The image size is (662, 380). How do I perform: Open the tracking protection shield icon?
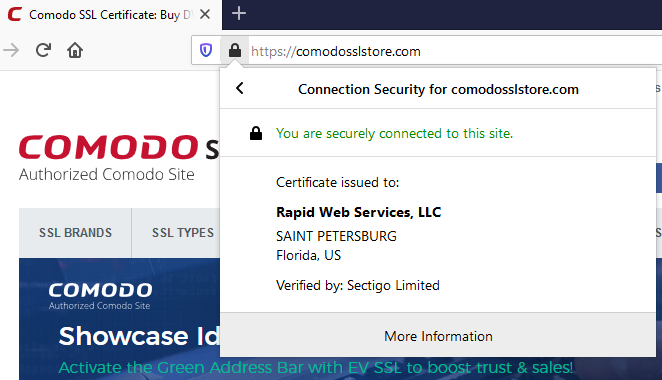click(206, 51)
